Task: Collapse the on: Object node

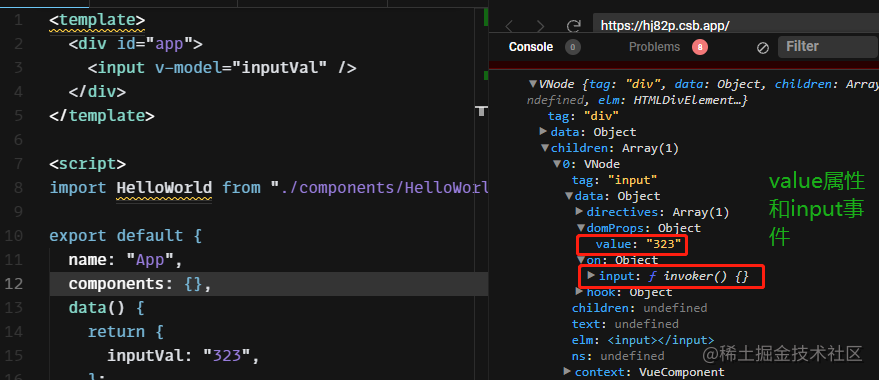Action: pyautogui.click(x=581, y=260)
